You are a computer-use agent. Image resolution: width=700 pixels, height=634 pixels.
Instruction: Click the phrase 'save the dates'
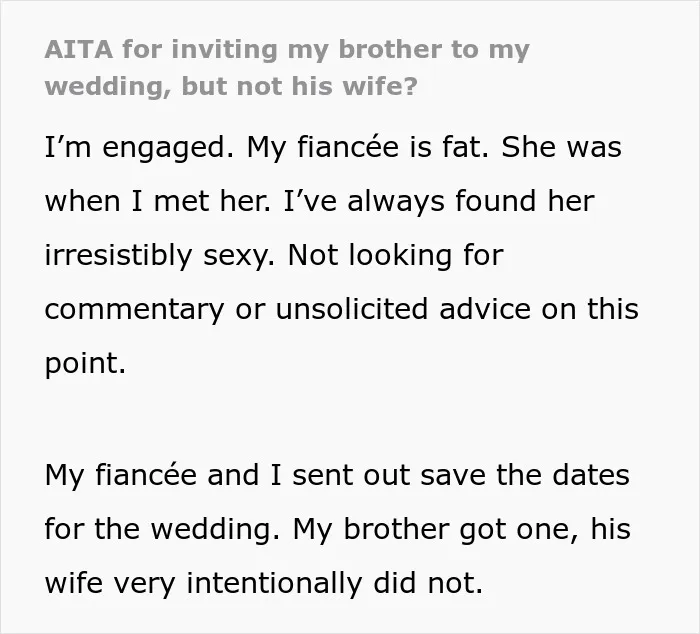point(525,475)
